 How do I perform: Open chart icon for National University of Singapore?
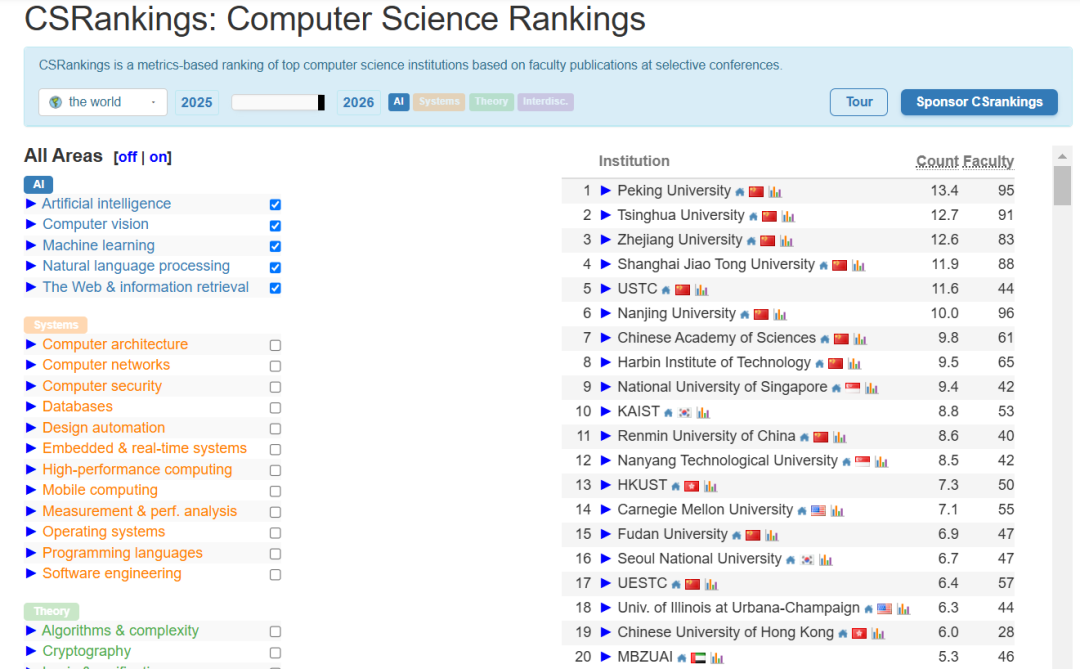click(x=871, y=388)
